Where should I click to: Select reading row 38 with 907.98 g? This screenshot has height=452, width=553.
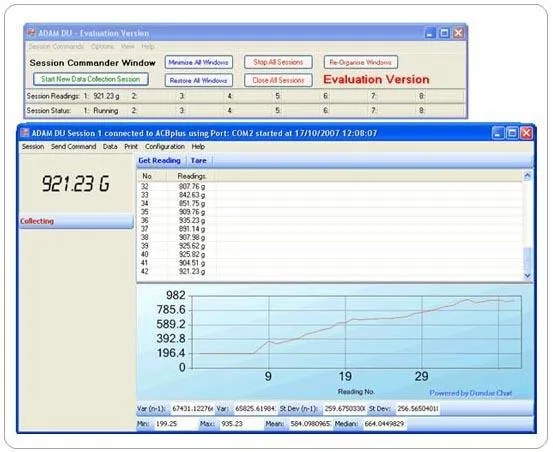330,237
